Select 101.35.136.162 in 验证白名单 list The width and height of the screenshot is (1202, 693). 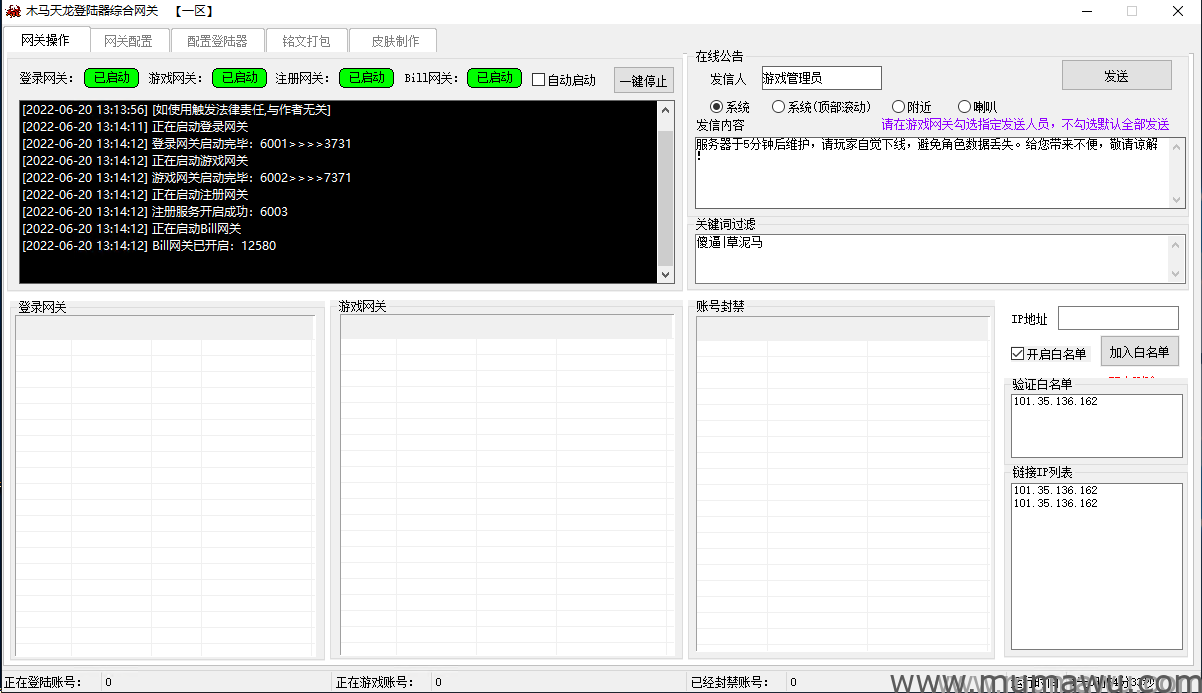(1055, 402)
